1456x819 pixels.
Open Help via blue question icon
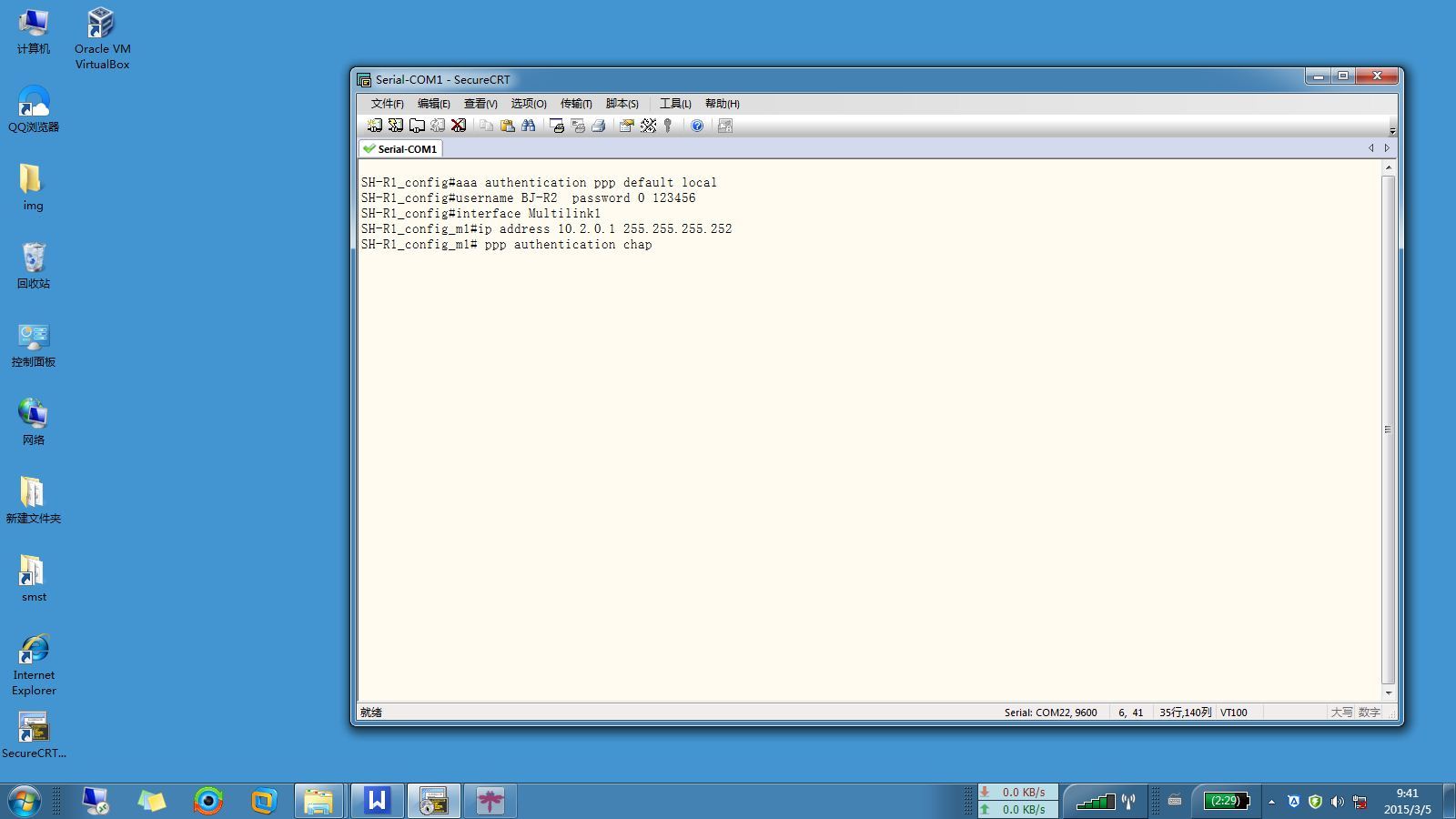click(x=697, y=126)
